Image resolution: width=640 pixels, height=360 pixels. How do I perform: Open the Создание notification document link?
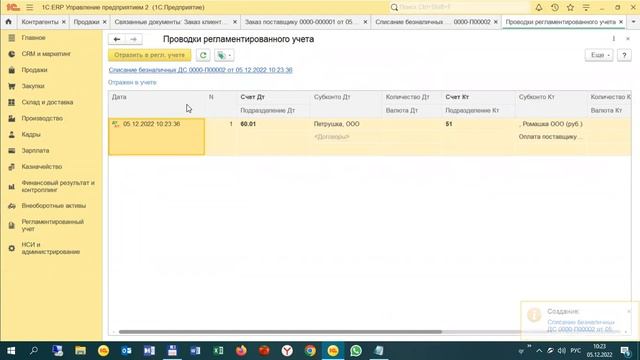(x=580, y=325)
